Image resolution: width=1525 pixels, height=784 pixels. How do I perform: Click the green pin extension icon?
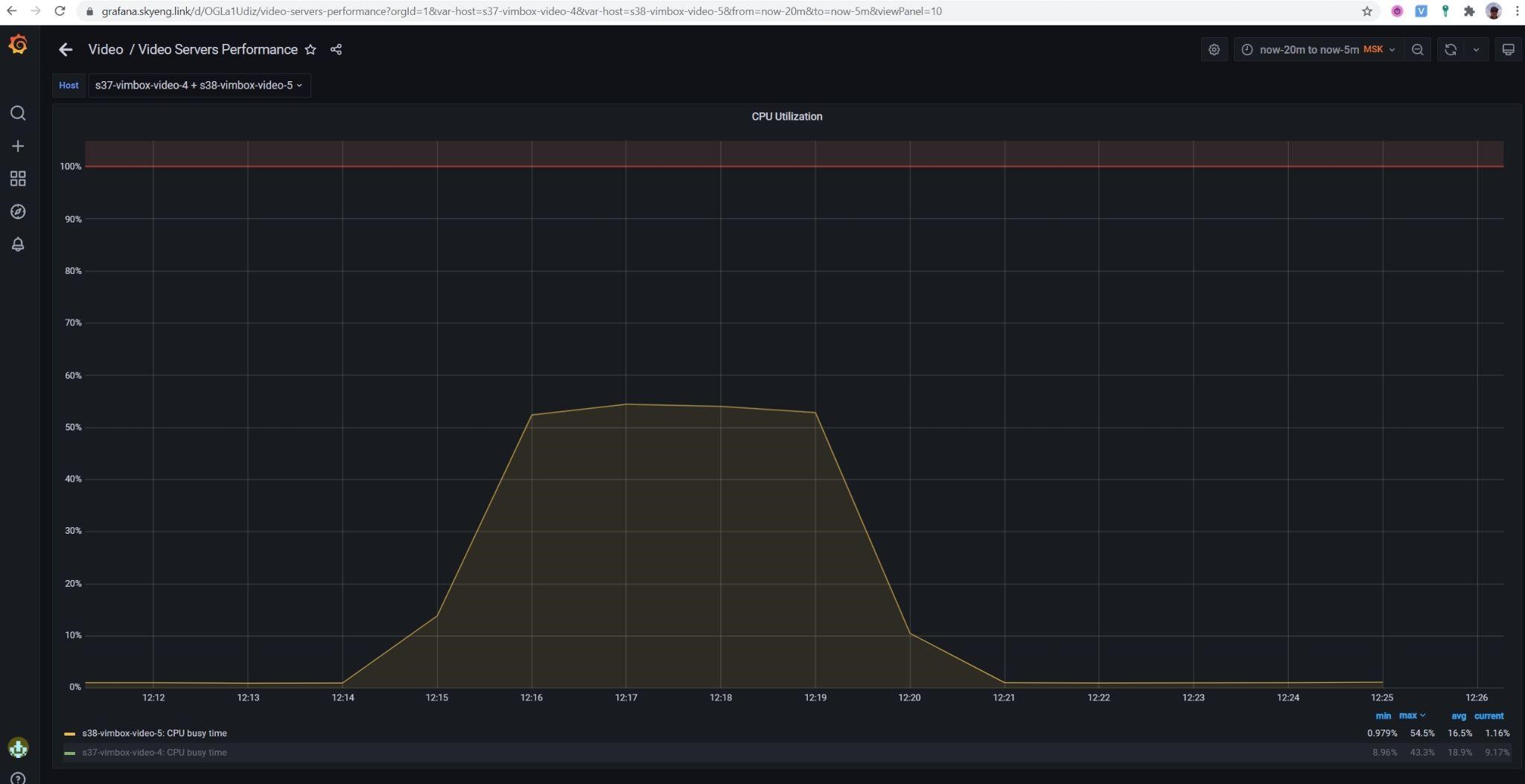point(1445,11)
